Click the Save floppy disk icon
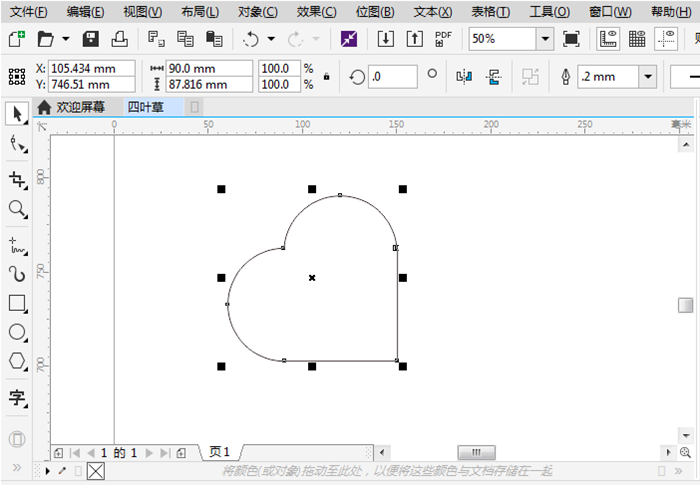This screenshot has width=700, height=485. (91, 39)
